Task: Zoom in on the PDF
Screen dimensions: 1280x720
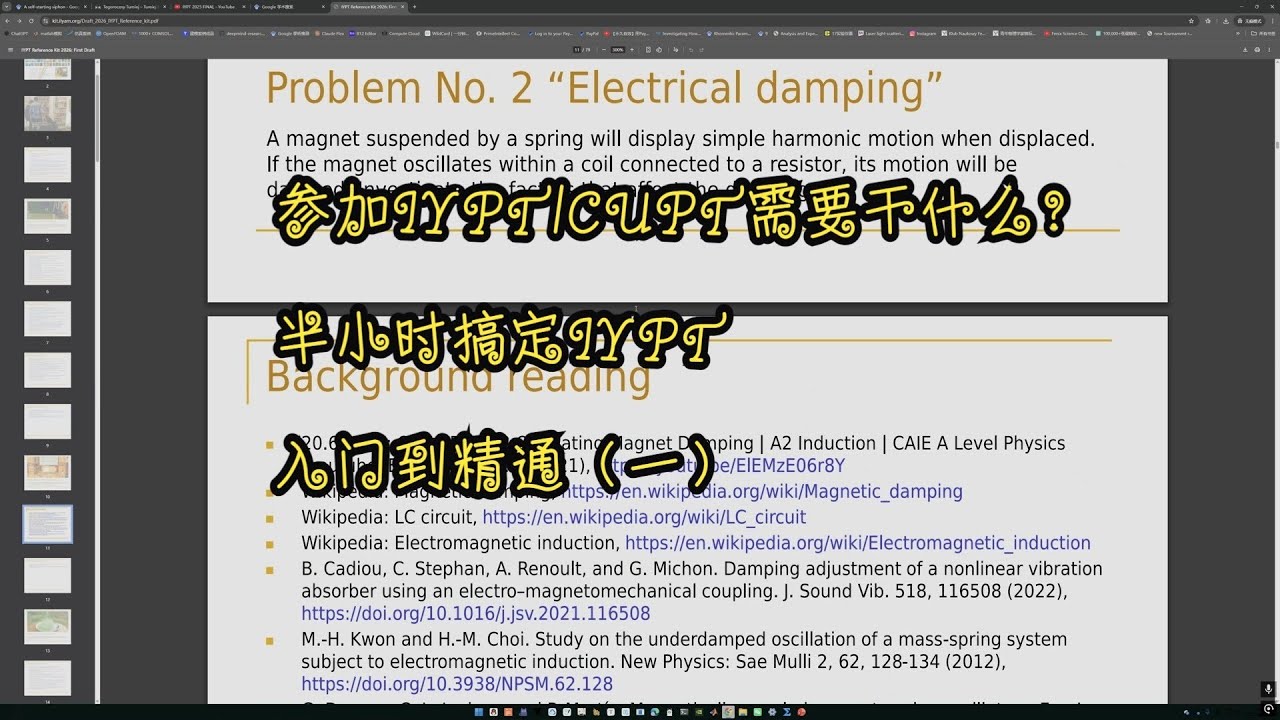Action: [x=634, y=48]
